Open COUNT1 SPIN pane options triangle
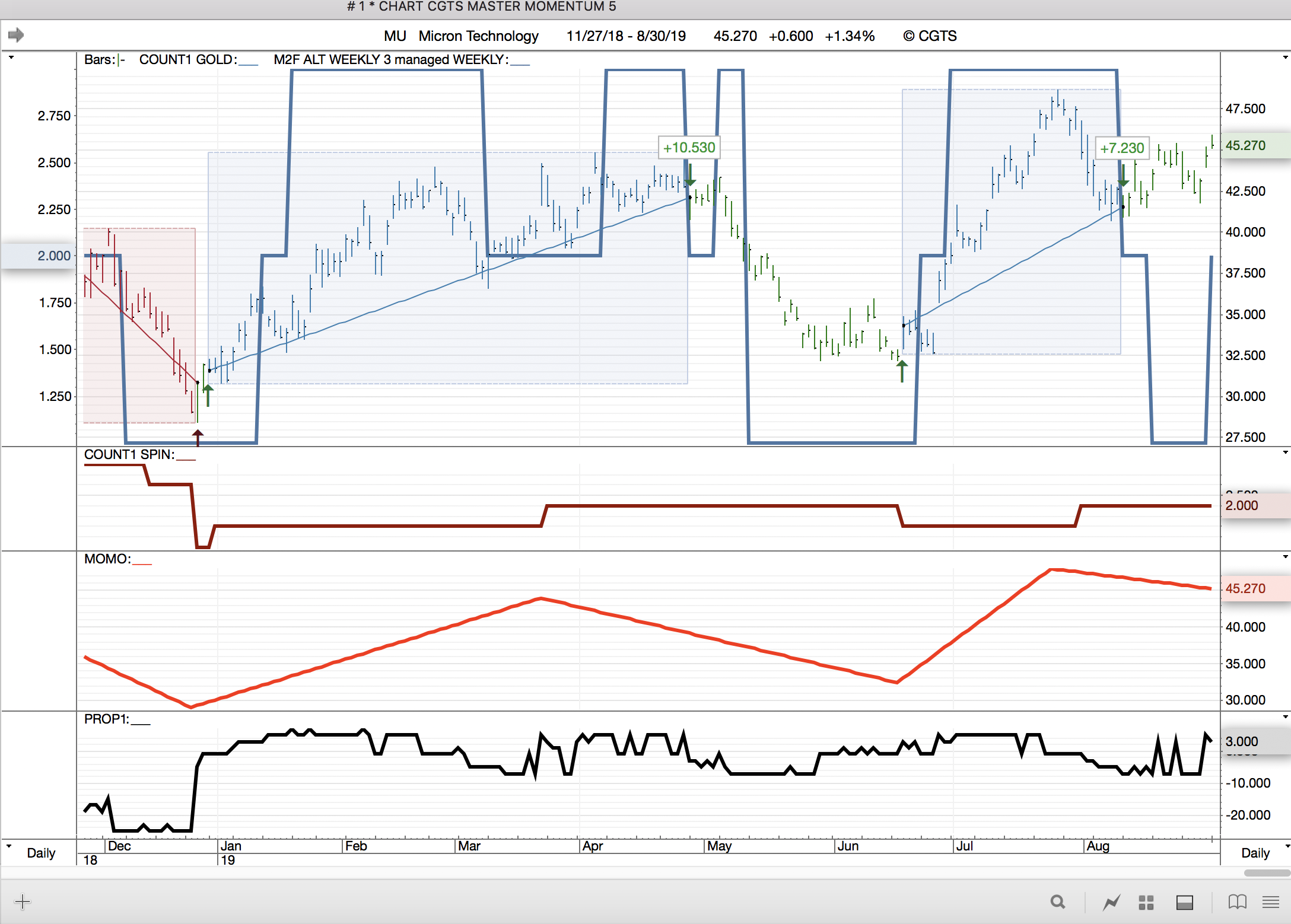 point(1286,453)
